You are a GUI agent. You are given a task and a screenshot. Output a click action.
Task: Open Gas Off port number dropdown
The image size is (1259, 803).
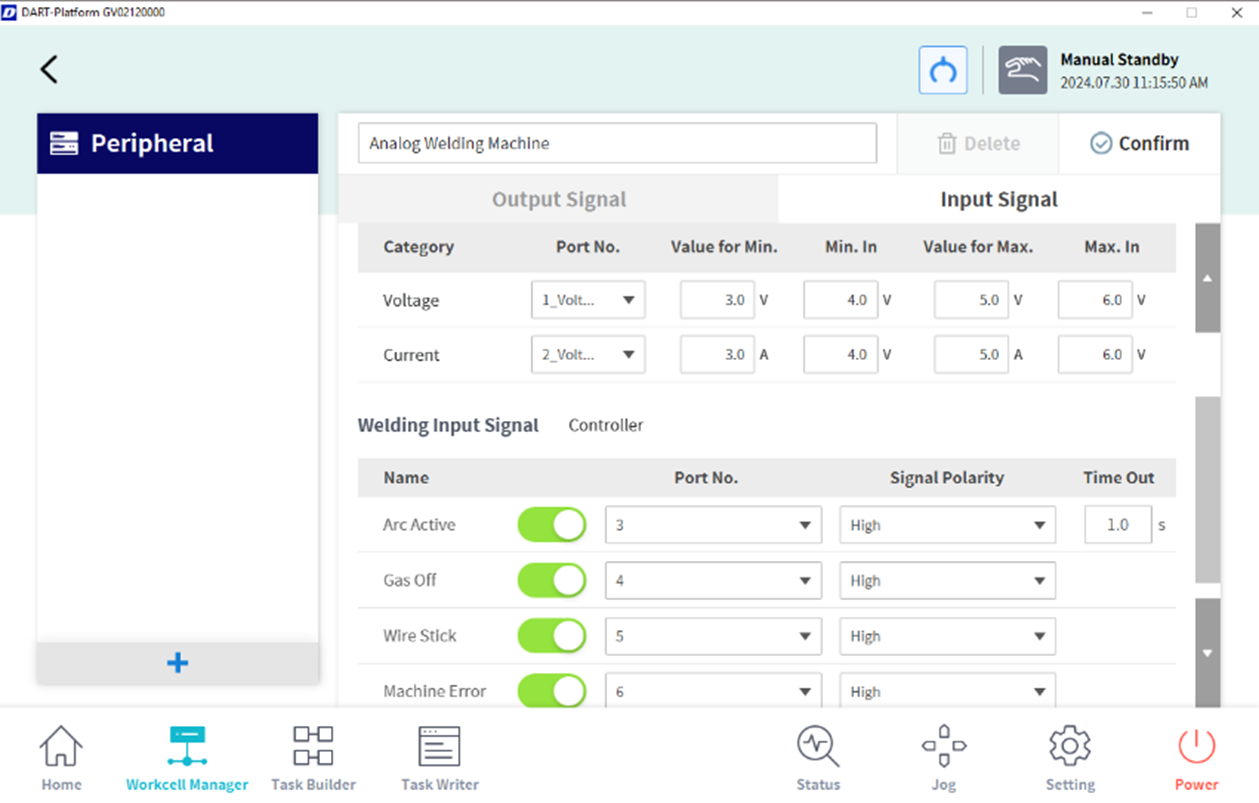tap(713, 581)
